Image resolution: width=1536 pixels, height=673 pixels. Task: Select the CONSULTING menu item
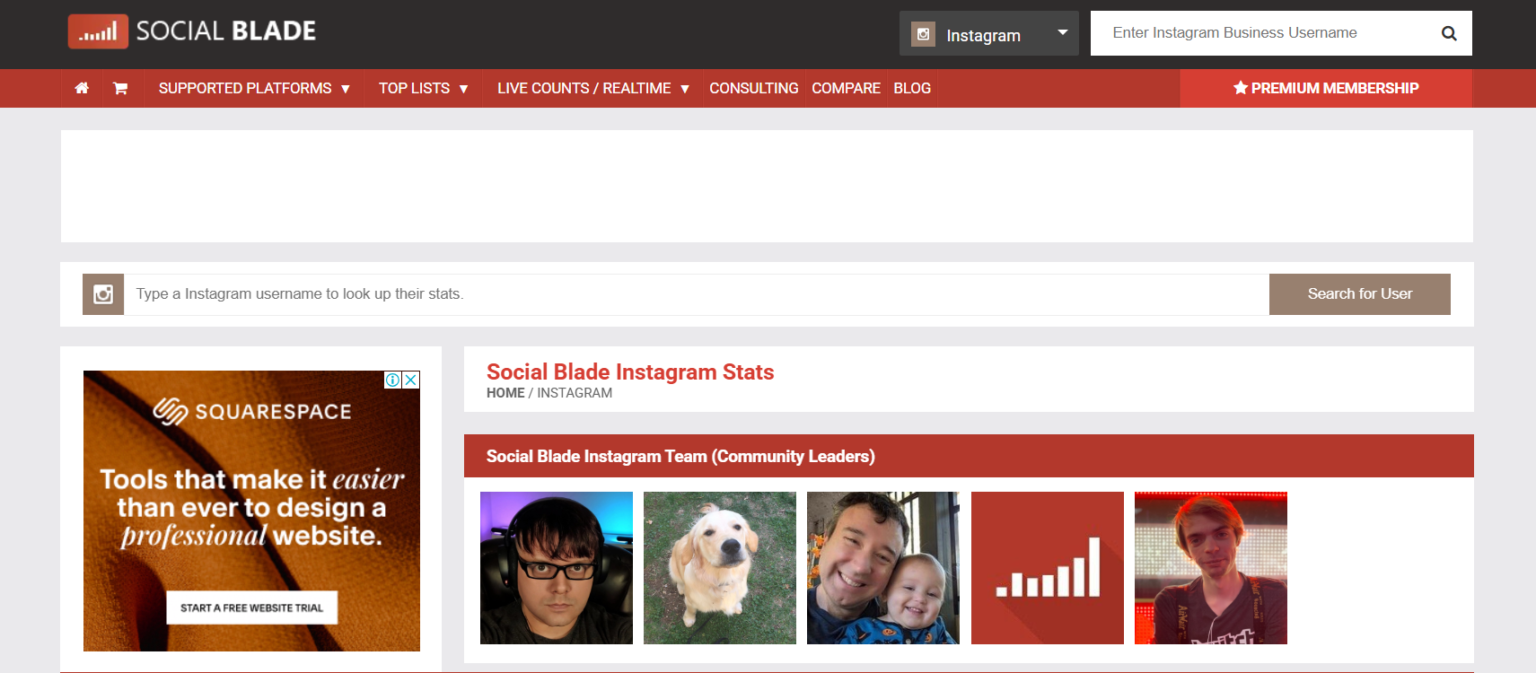pyautogui.click(x=753, y=88)
